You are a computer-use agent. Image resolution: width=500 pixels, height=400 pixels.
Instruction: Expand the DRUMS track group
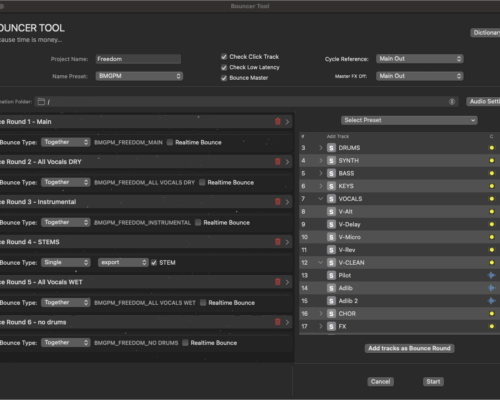(x=321, y=148)
